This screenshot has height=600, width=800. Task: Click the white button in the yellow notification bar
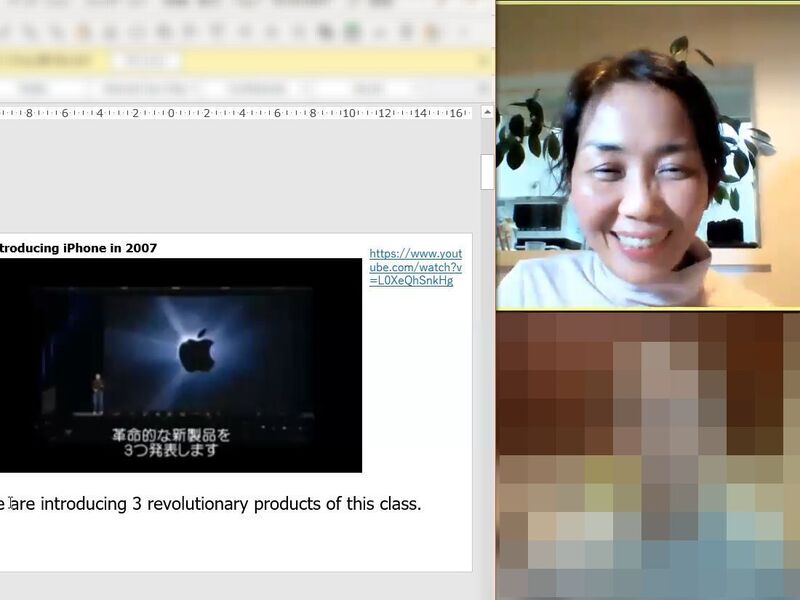pyautogui.click(x=145, y=61)
